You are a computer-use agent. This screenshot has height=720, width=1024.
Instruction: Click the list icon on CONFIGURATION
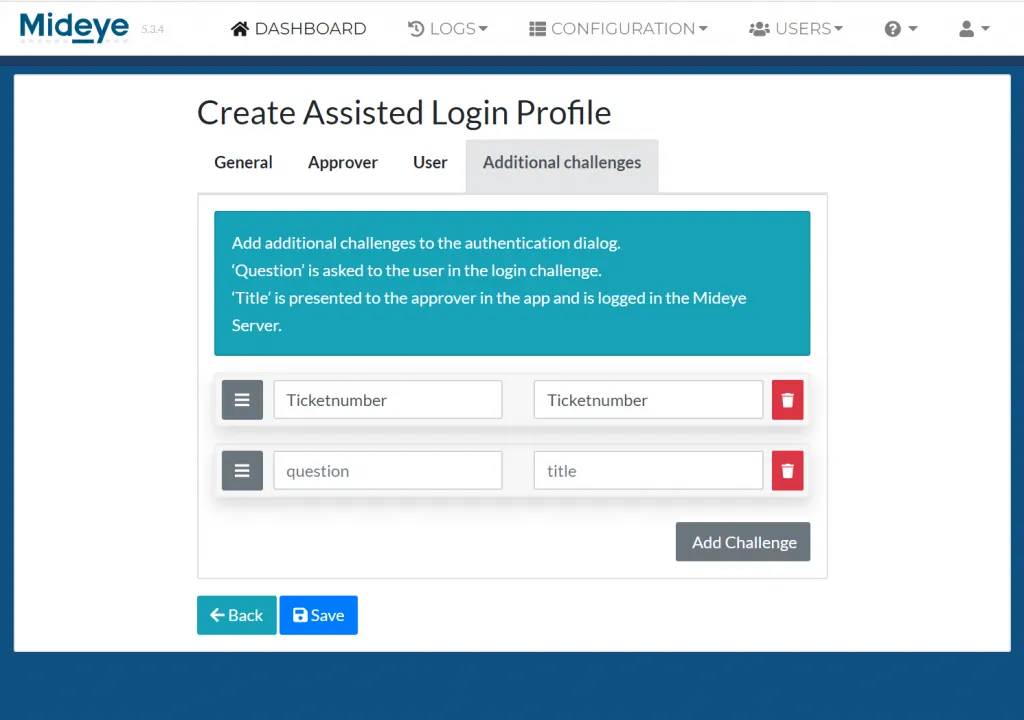(x=538, y=28)
